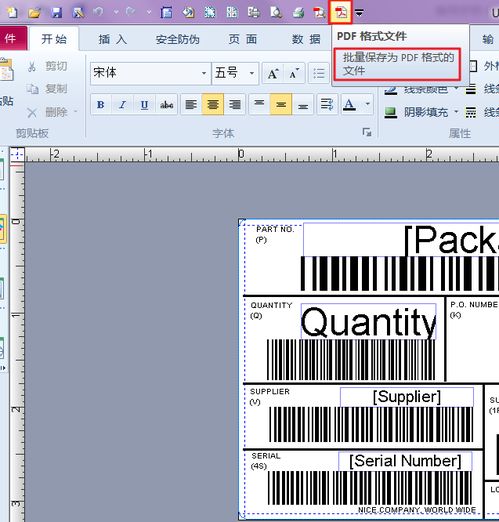499x522 pixels.
Task: Set vertical alignment to bottom
Action: coord(303,104)
